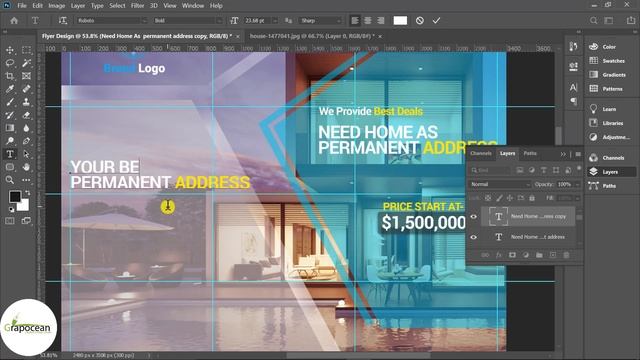Select the Blur tool

click(x=27, y=128)
